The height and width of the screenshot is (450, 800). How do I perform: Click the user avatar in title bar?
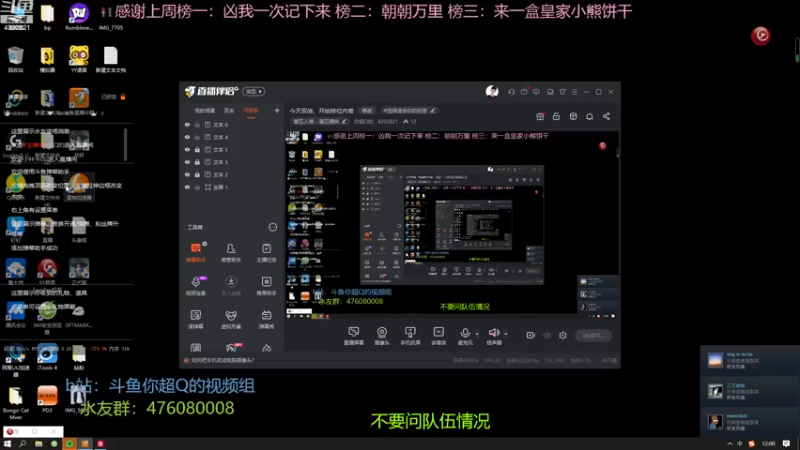(x=492, y=91)
